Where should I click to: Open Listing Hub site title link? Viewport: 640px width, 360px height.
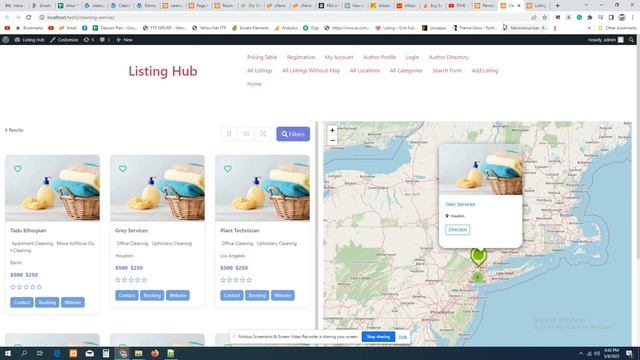163,71
